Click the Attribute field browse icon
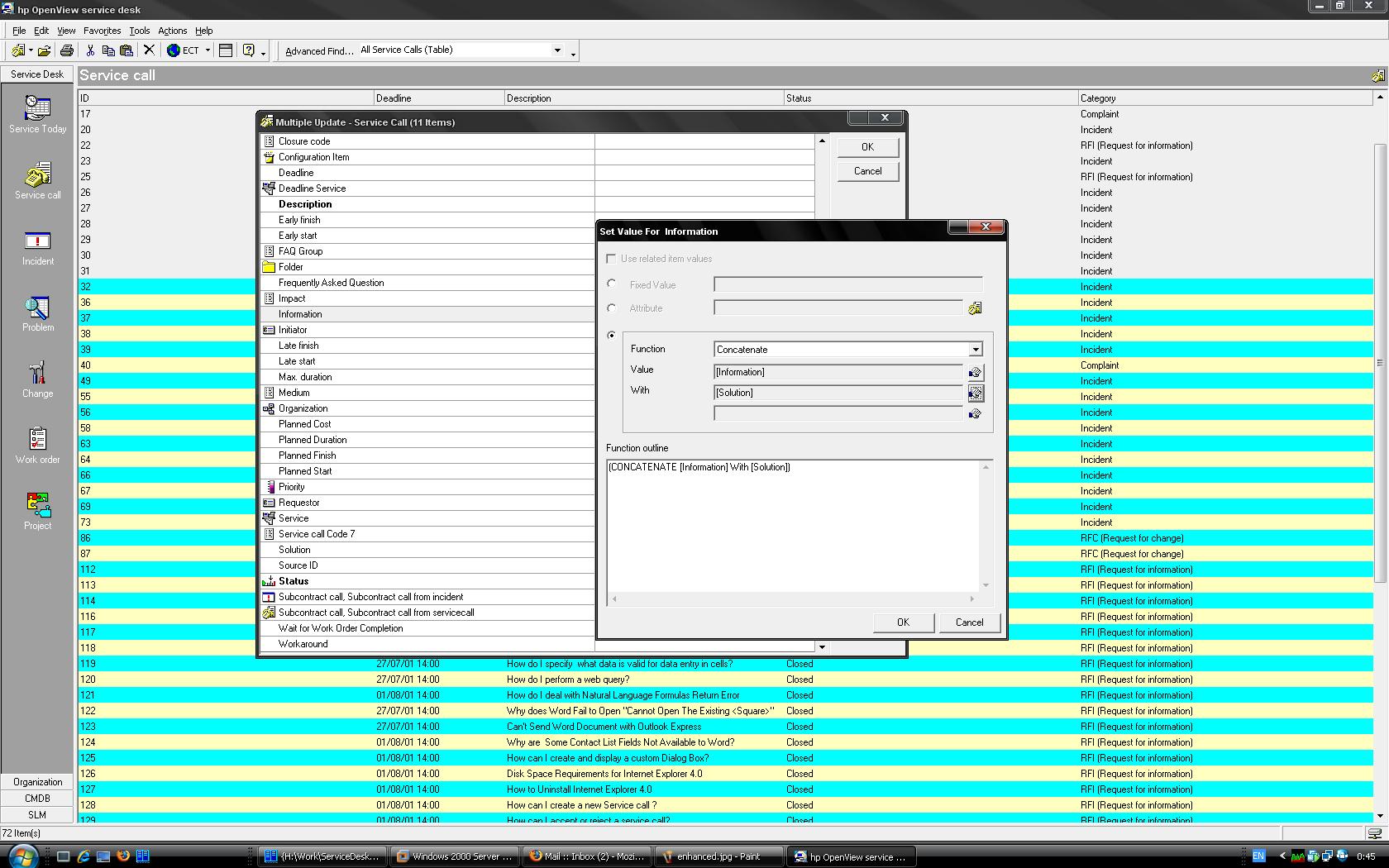This screenshot has width=1389, height=868. pos(975,308)
